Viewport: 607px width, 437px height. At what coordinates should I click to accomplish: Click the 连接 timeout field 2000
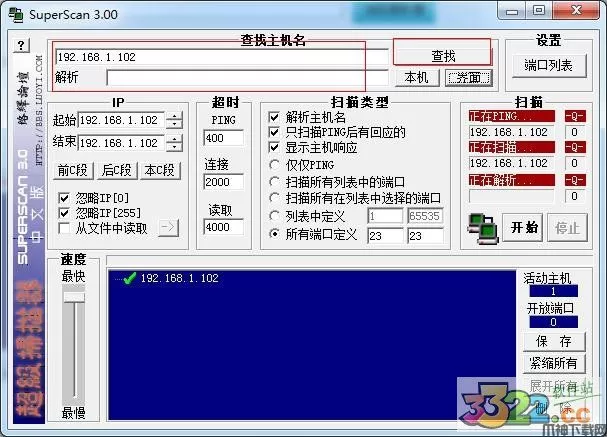point(223,182)
